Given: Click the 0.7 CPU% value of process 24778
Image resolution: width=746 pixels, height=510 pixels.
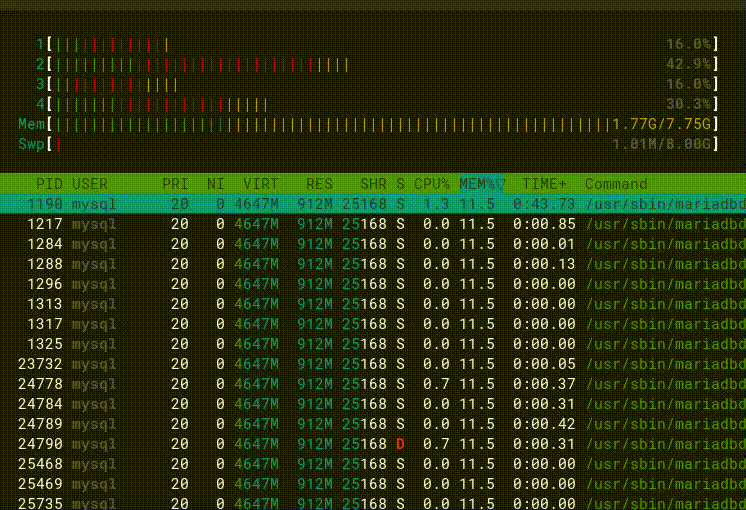Looking at the screenshot, I should pos(436,384).
